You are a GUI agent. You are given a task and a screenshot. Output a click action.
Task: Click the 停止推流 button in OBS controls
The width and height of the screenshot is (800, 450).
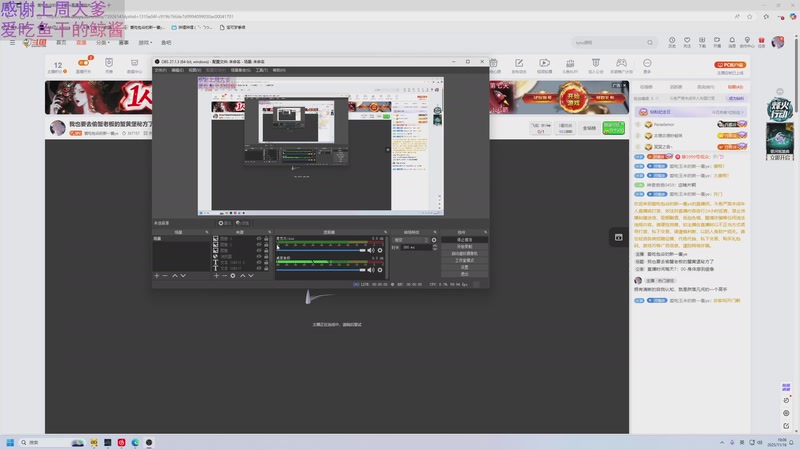[x=464, y=240]
